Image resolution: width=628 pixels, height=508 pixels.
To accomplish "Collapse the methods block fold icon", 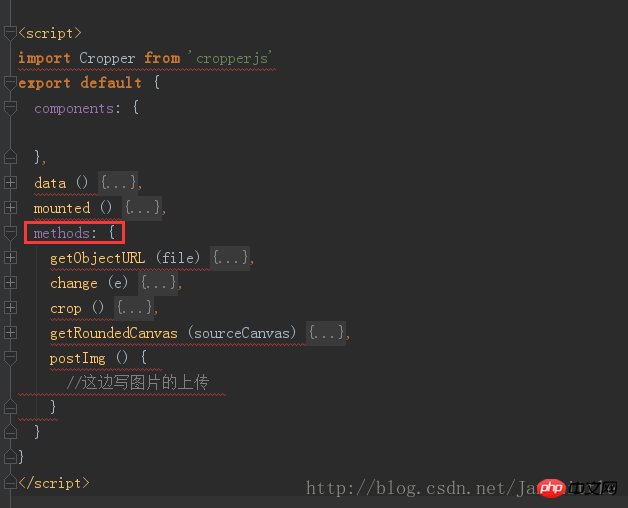I will click(10, 233).
